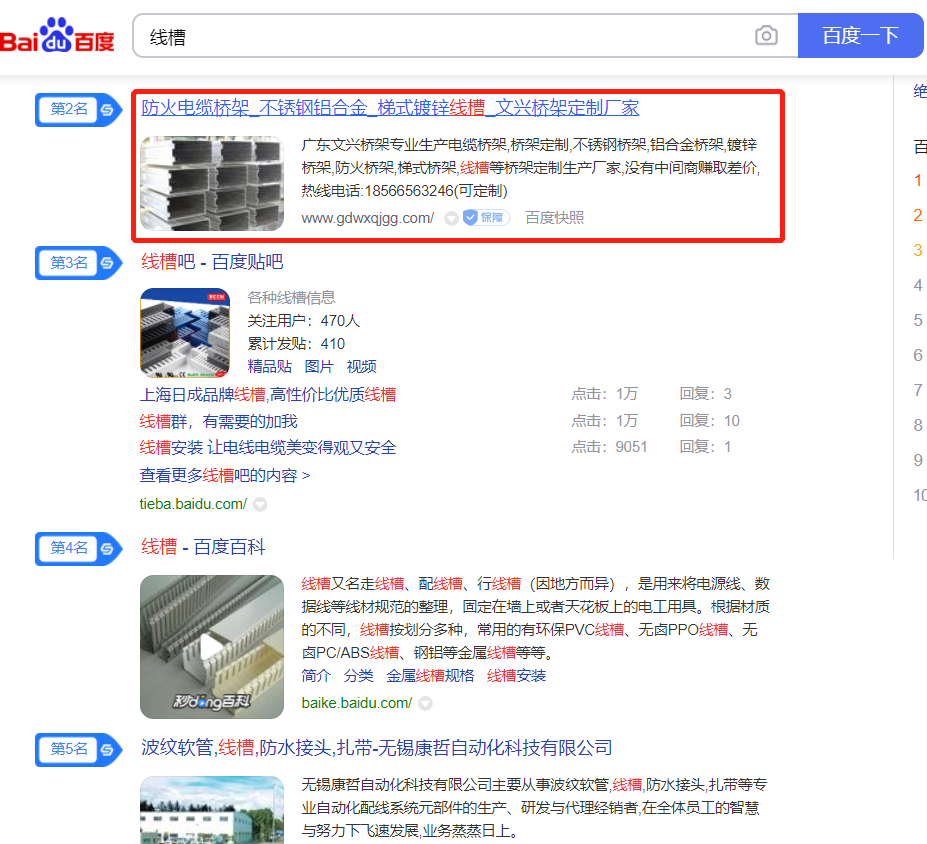Jump to 简介 section of Baike entry

tap(316, 676)
